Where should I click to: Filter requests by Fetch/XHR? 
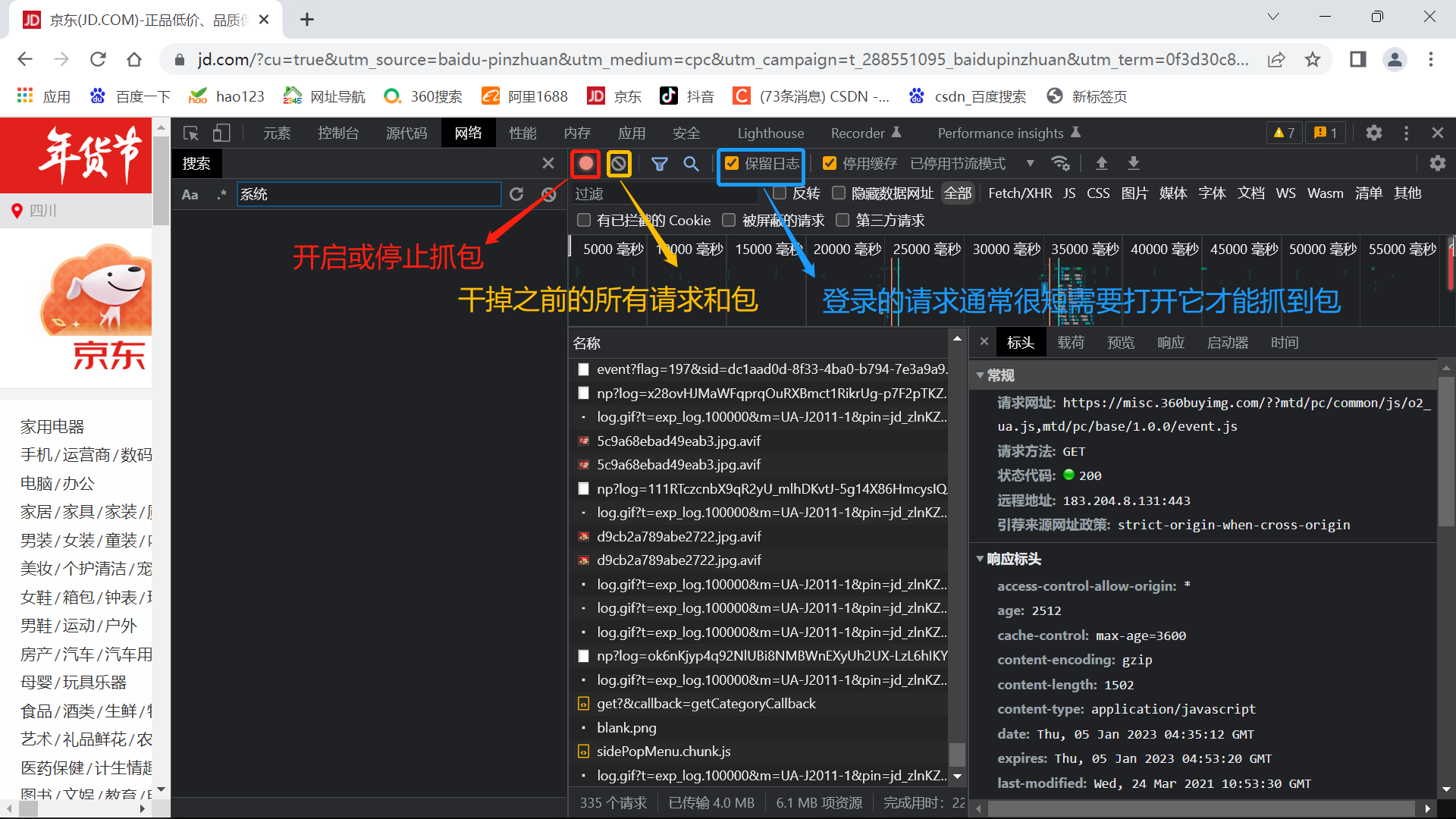1020,193
